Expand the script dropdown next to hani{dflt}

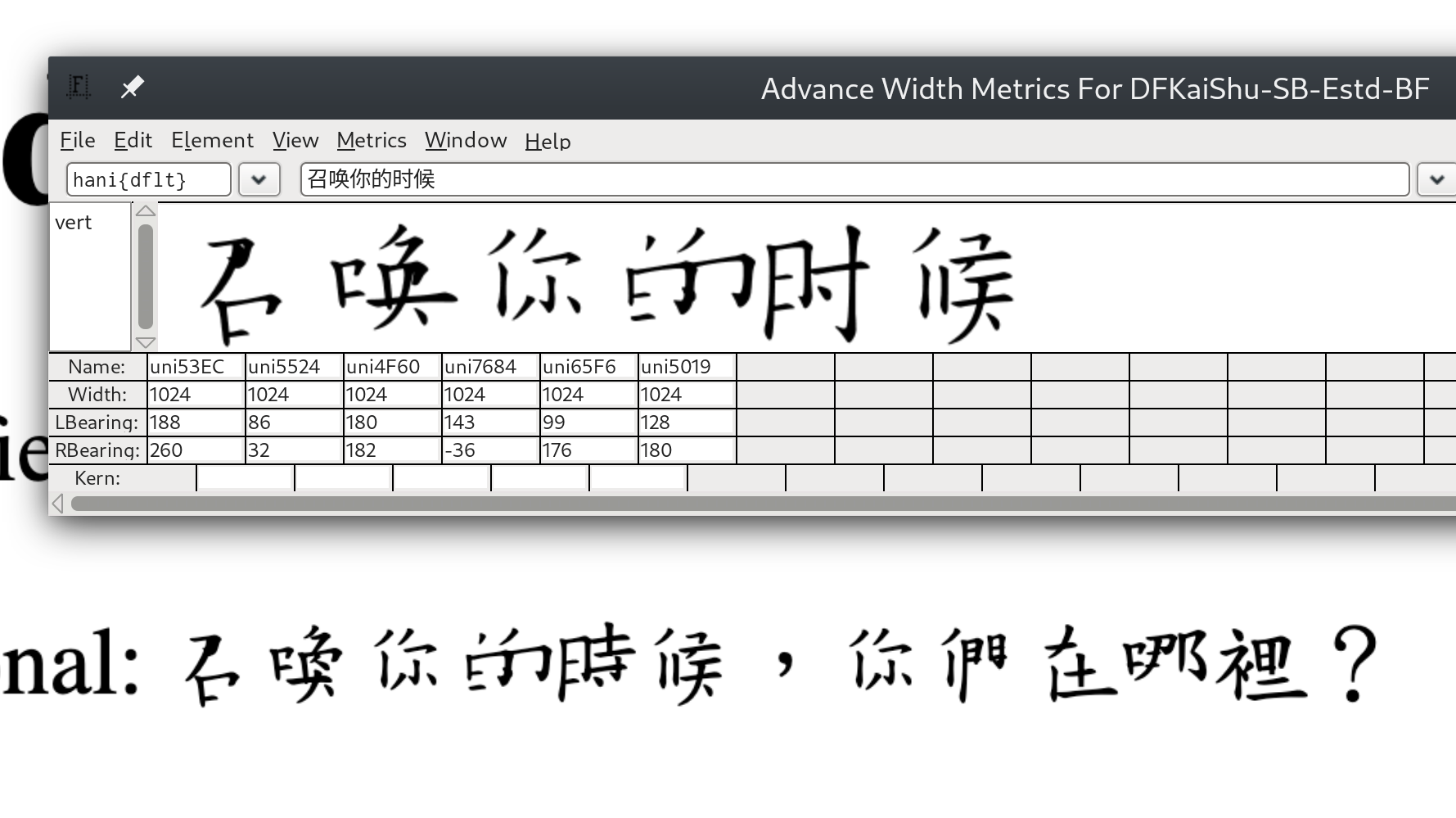[259, 179]
